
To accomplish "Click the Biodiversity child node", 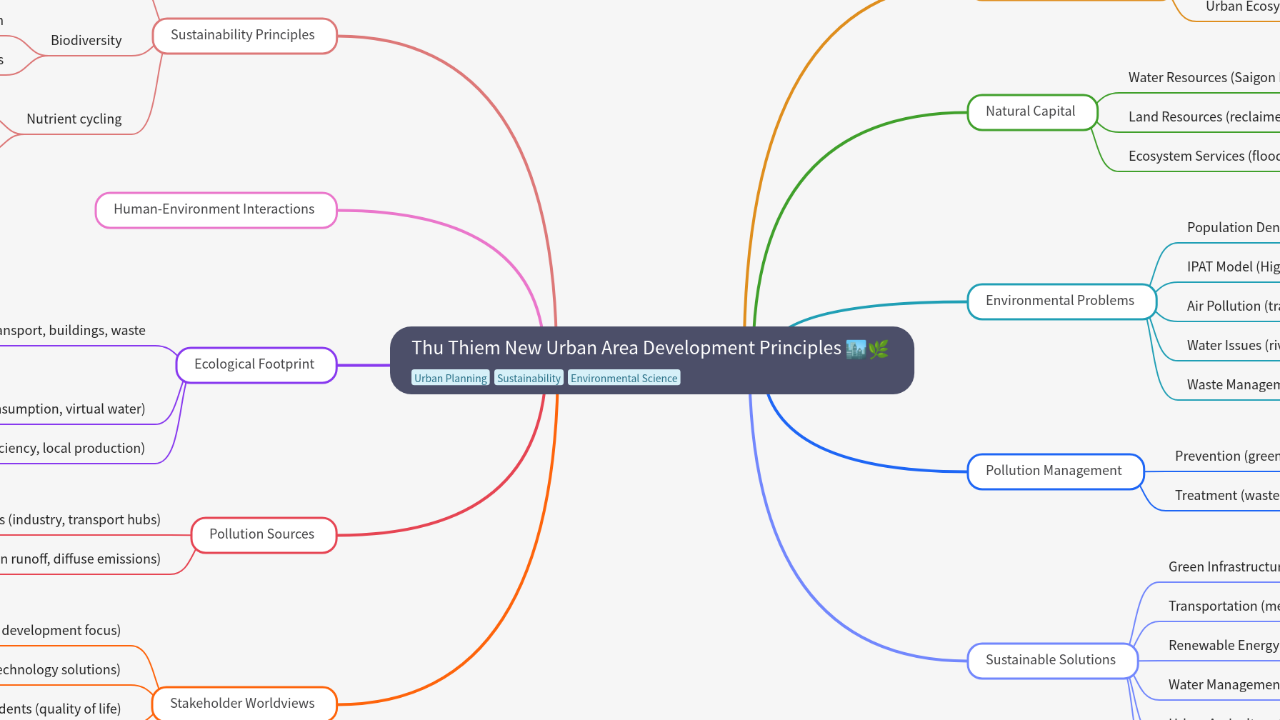I will coord(86,41).
